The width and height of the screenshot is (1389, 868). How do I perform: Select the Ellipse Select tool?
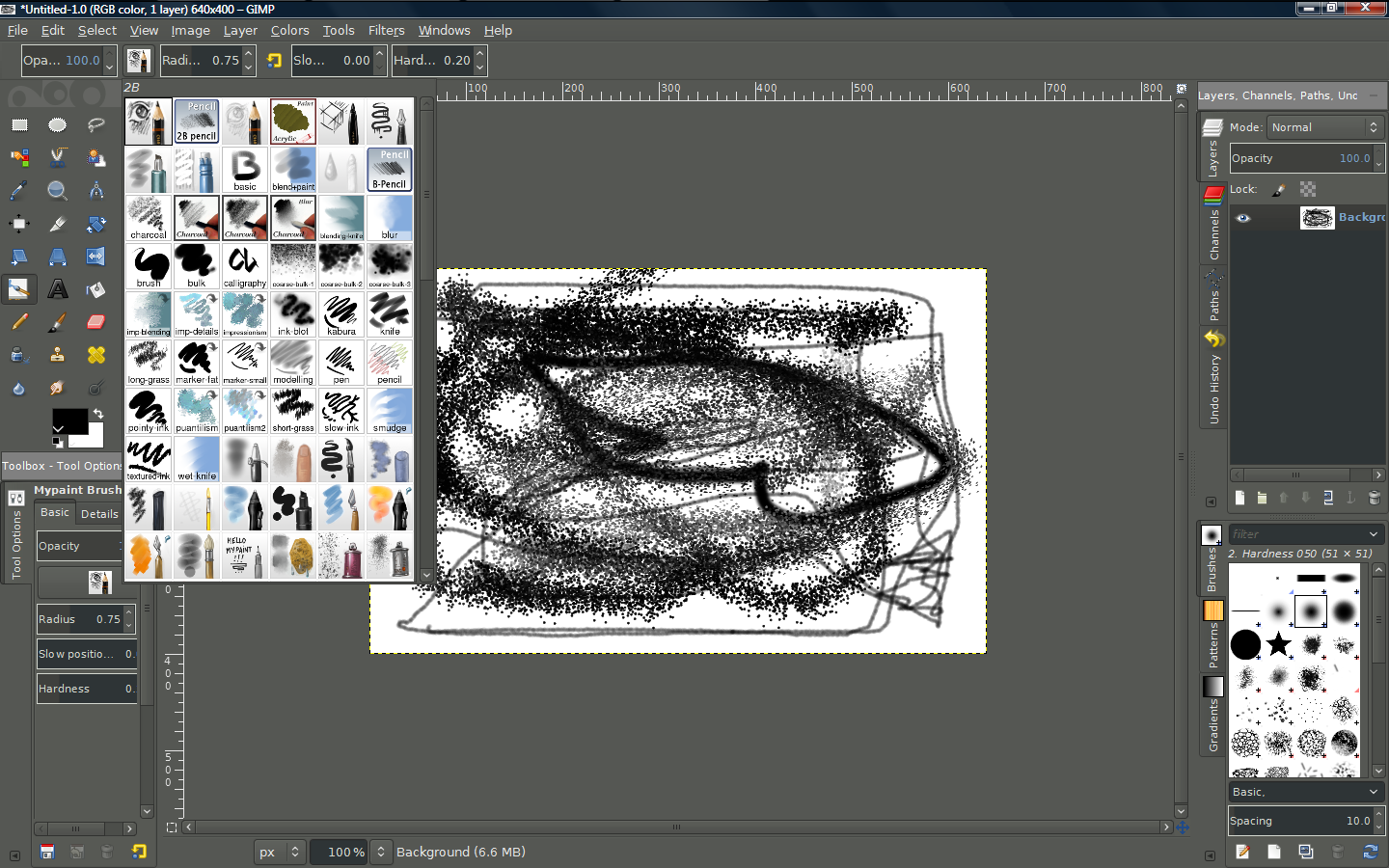58,124
